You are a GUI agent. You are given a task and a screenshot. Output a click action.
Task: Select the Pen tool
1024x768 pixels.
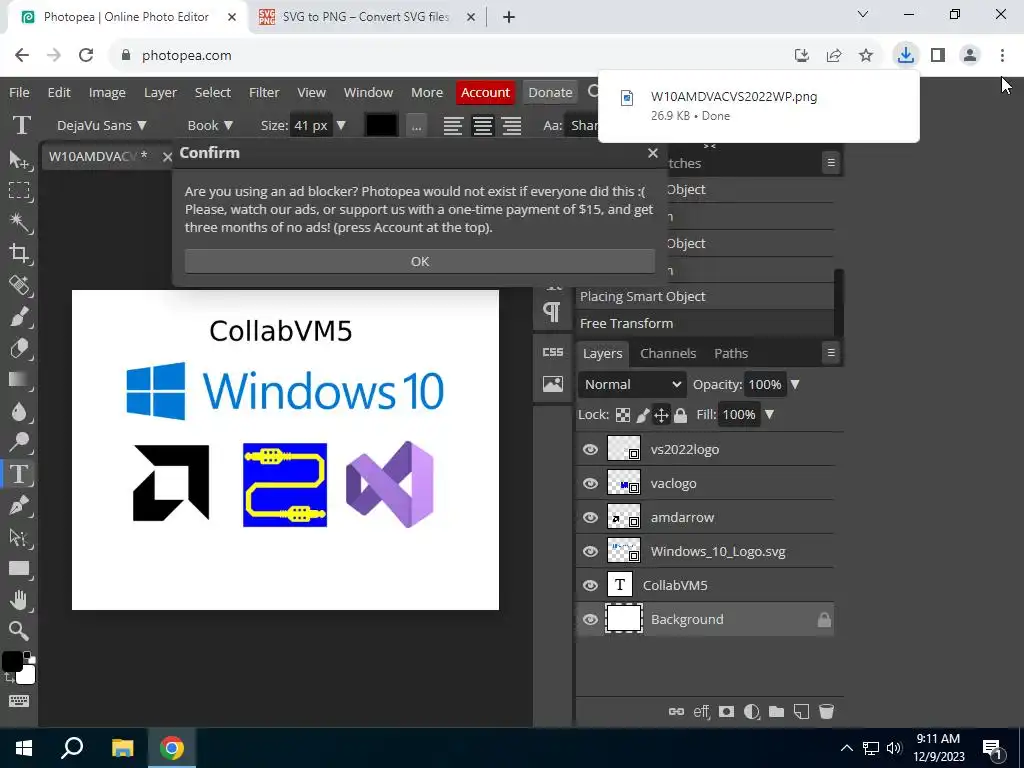pos(19,505)
